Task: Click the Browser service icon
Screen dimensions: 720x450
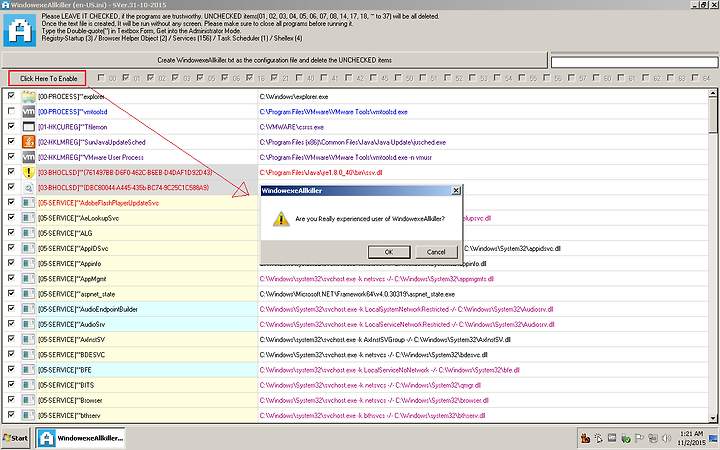Action: click(28, 400)
